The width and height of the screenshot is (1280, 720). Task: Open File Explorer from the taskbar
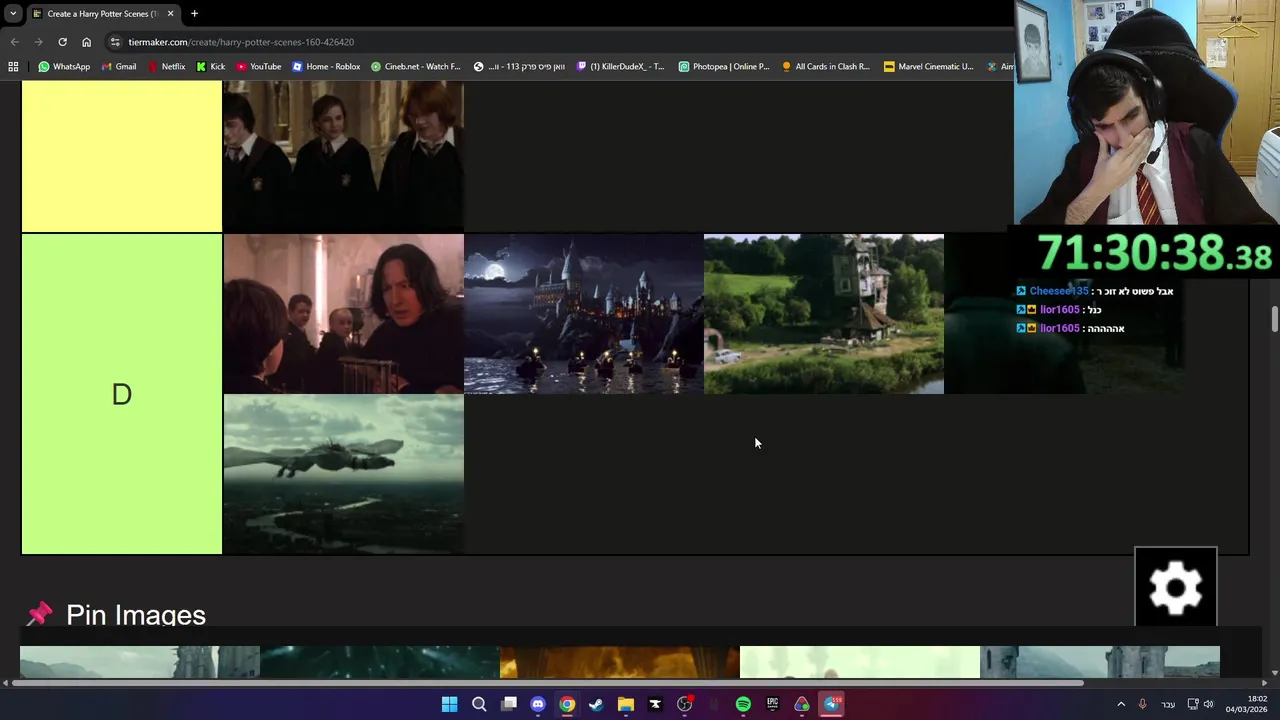click(x=626, y=704)
